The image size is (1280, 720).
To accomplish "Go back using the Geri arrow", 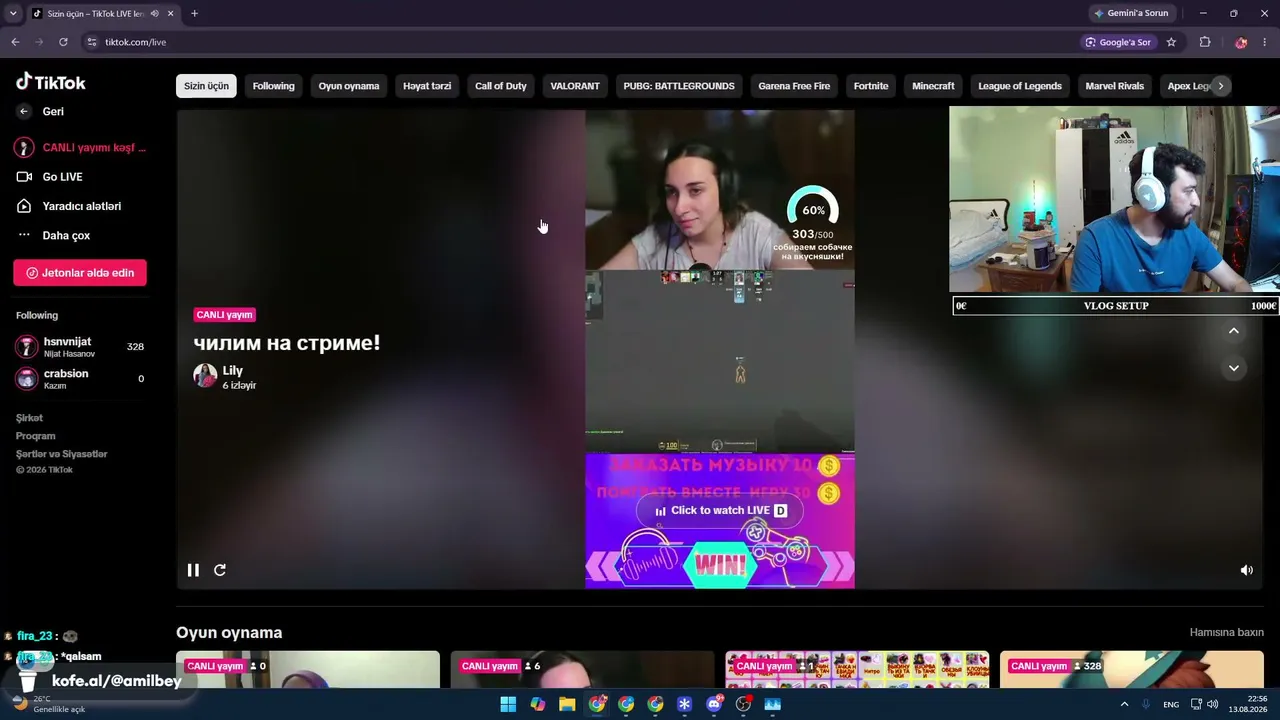I will (x=24, y=111).
